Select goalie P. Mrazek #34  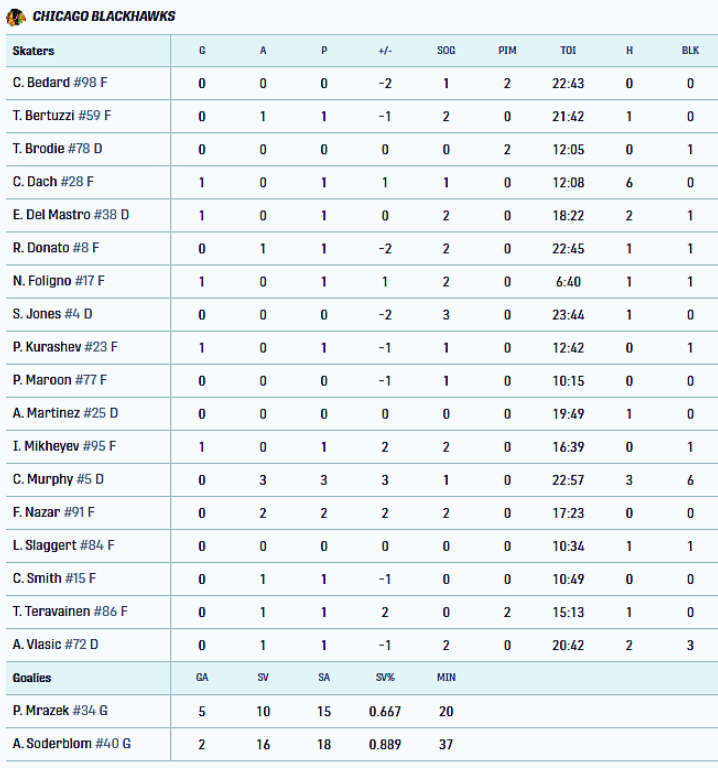[60, 711]
